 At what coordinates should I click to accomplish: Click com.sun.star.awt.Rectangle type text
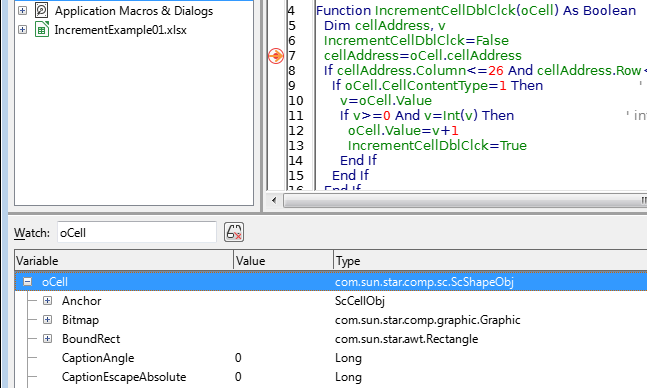coord(406,339)
